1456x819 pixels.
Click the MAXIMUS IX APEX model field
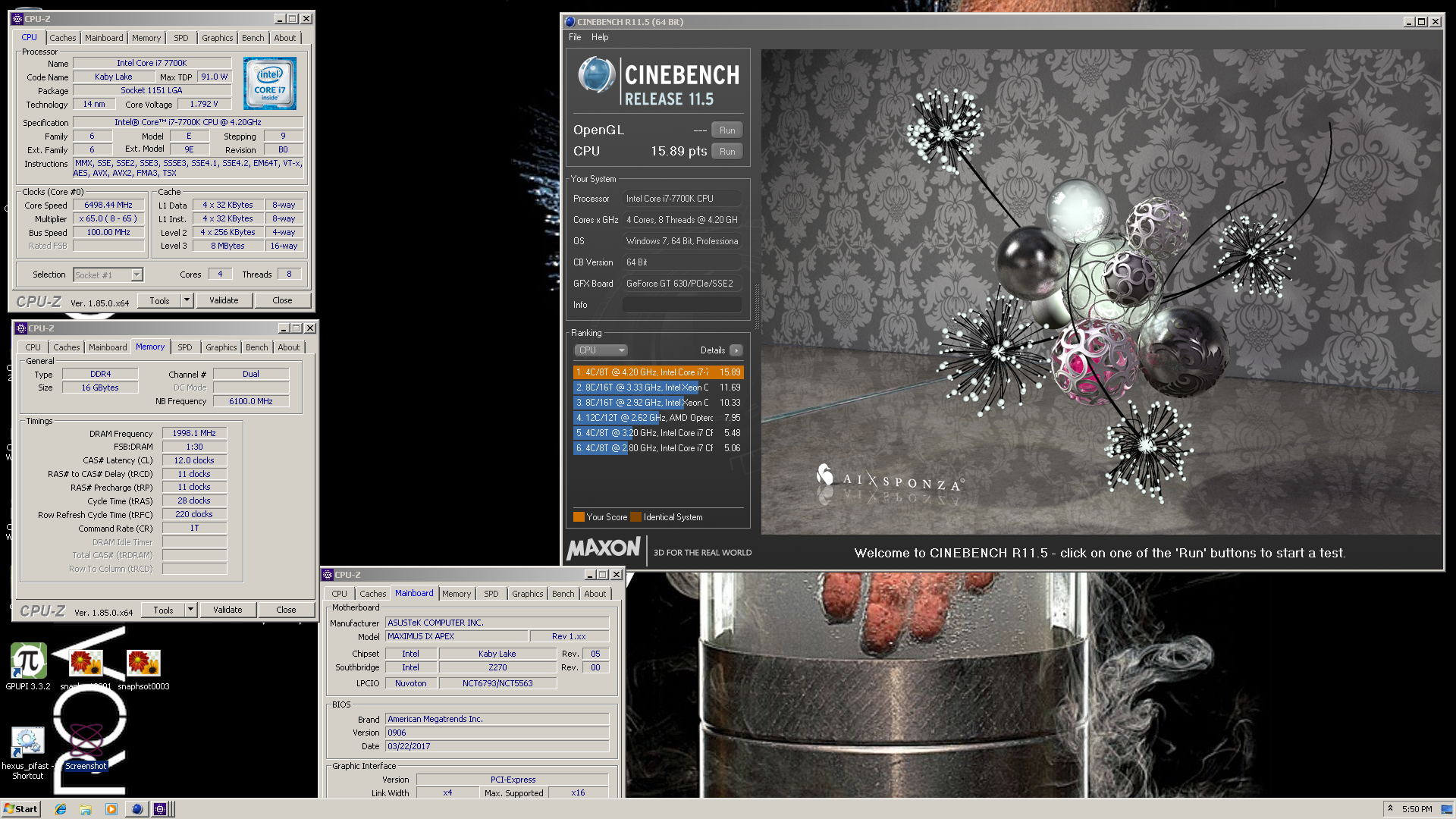(455, 636)
